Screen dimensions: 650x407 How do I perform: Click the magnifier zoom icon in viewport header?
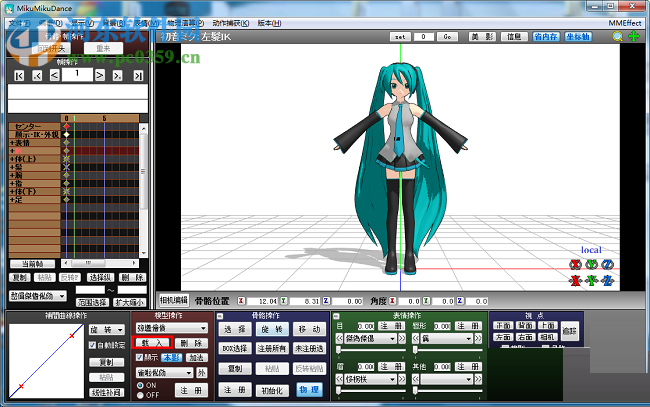pyautogui.click(x=618, y=36)
